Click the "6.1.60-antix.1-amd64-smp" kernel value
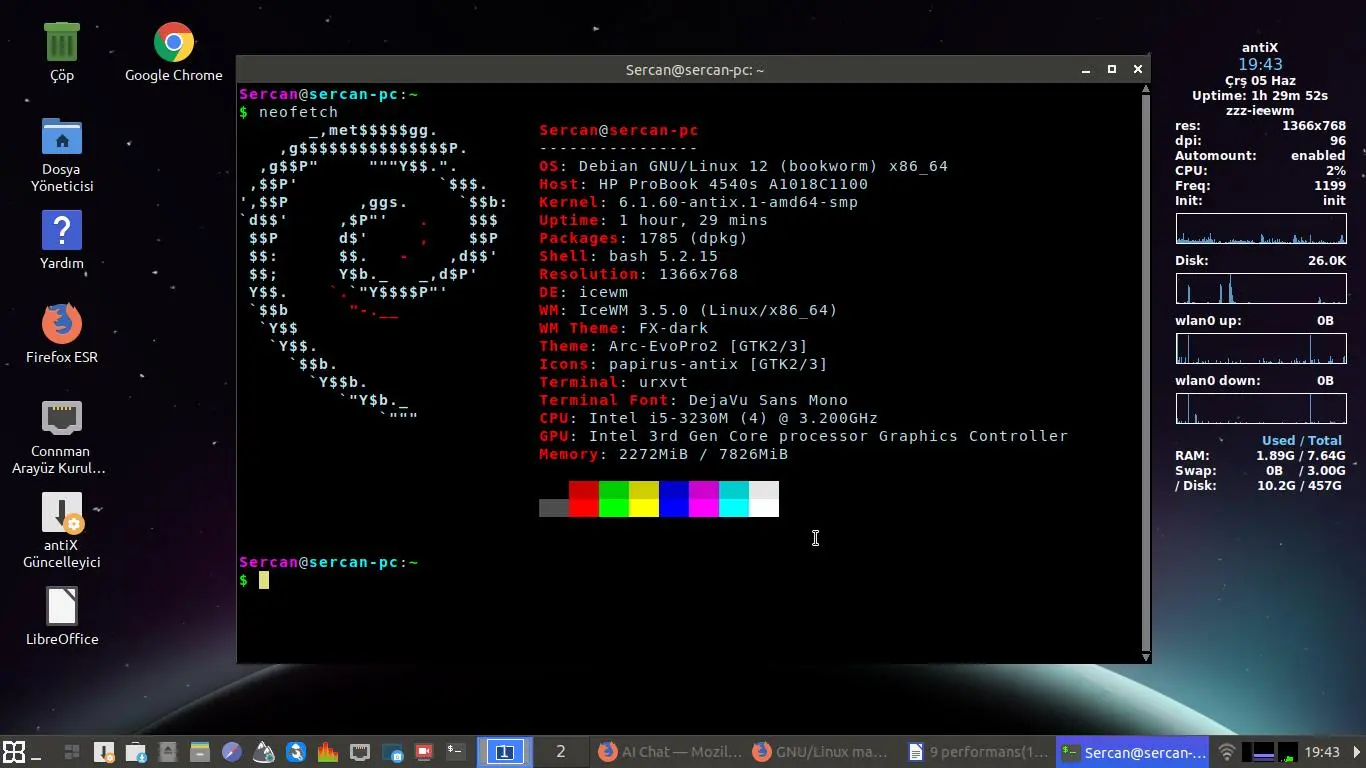The image size is (1366, 768). (x=739, y=202)
